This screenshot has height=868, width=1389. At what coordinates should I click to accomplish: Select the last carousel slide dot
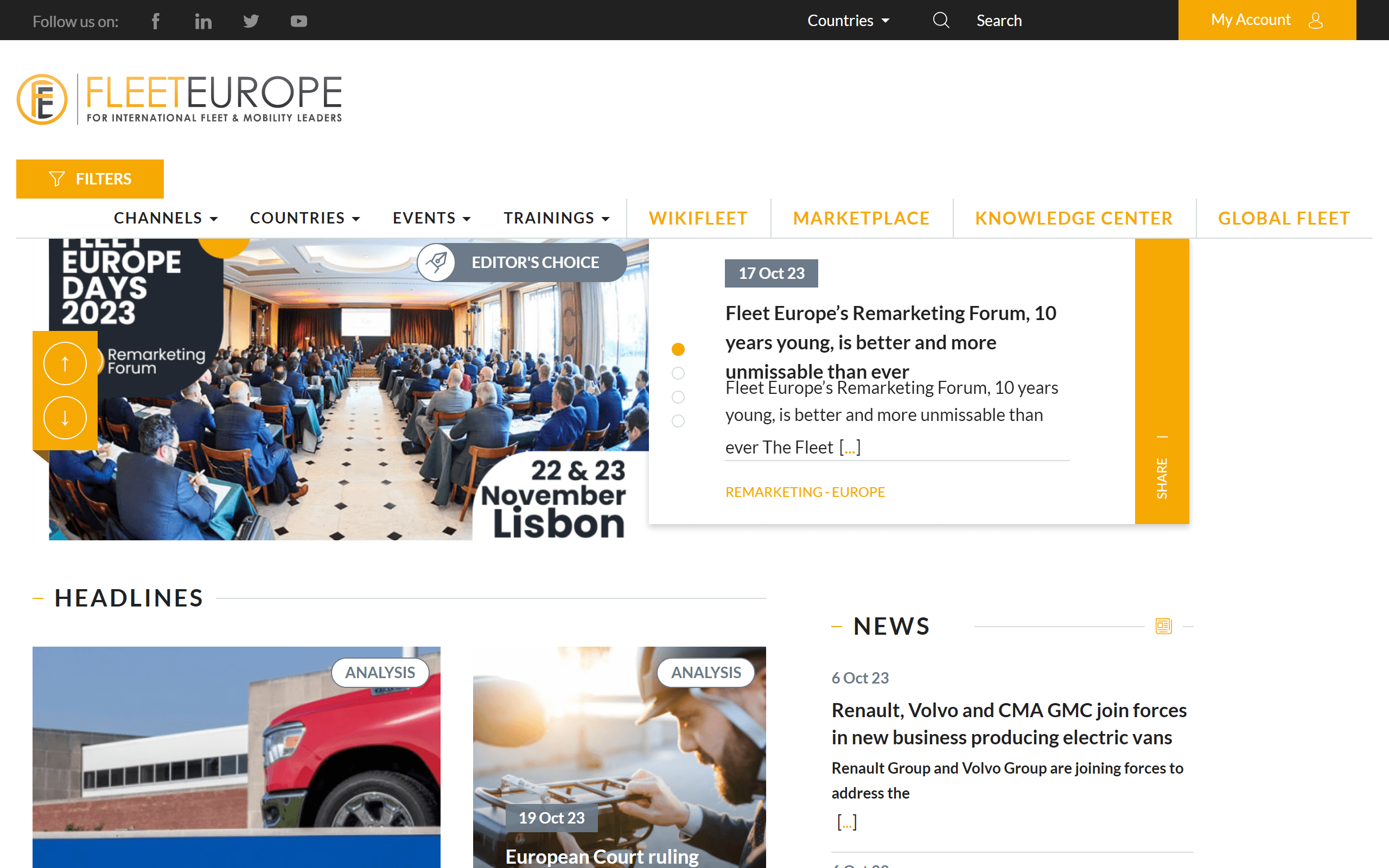[x=678, y=421]
